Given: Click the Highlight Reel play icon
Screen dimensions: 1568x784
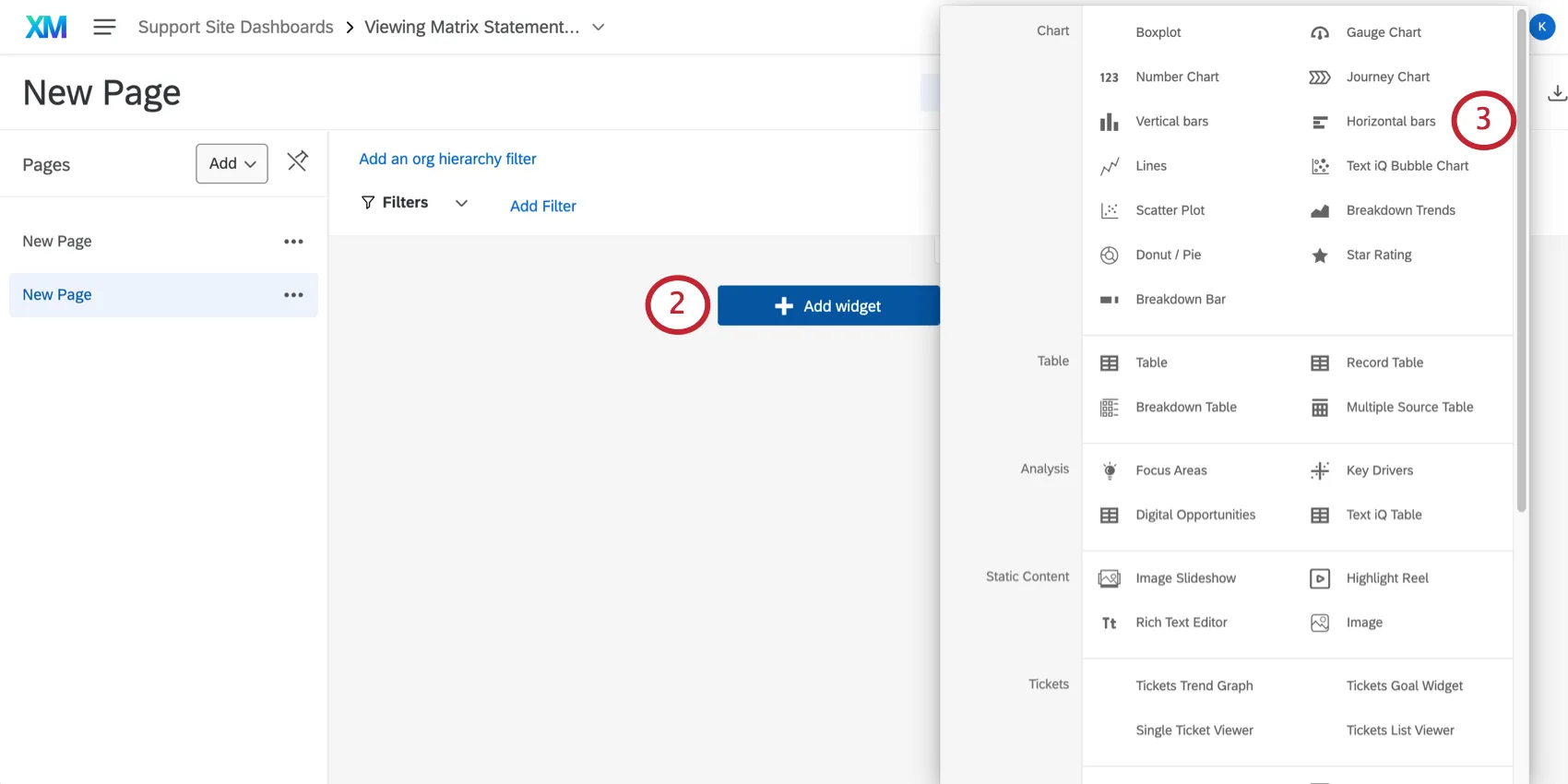Looking at the screenshot, I should tap(1320, 578).
